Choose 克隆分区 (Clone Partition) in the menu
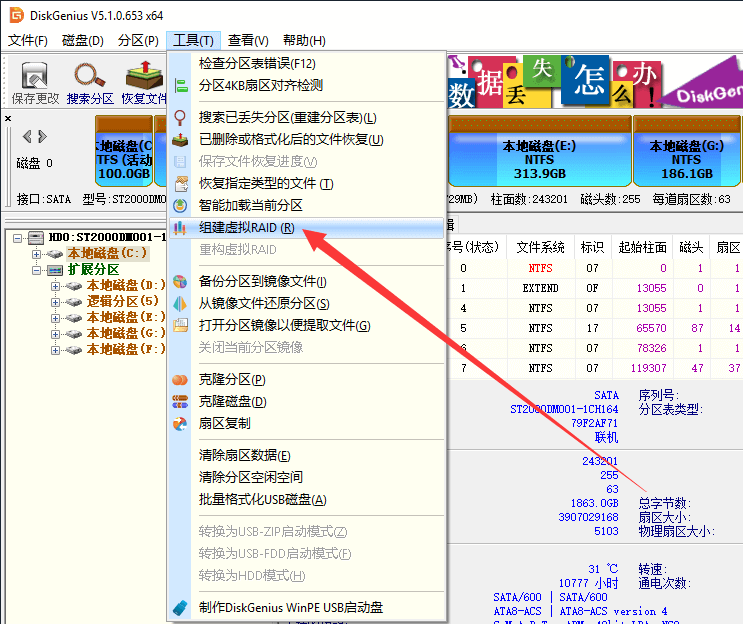 [232, 379]
